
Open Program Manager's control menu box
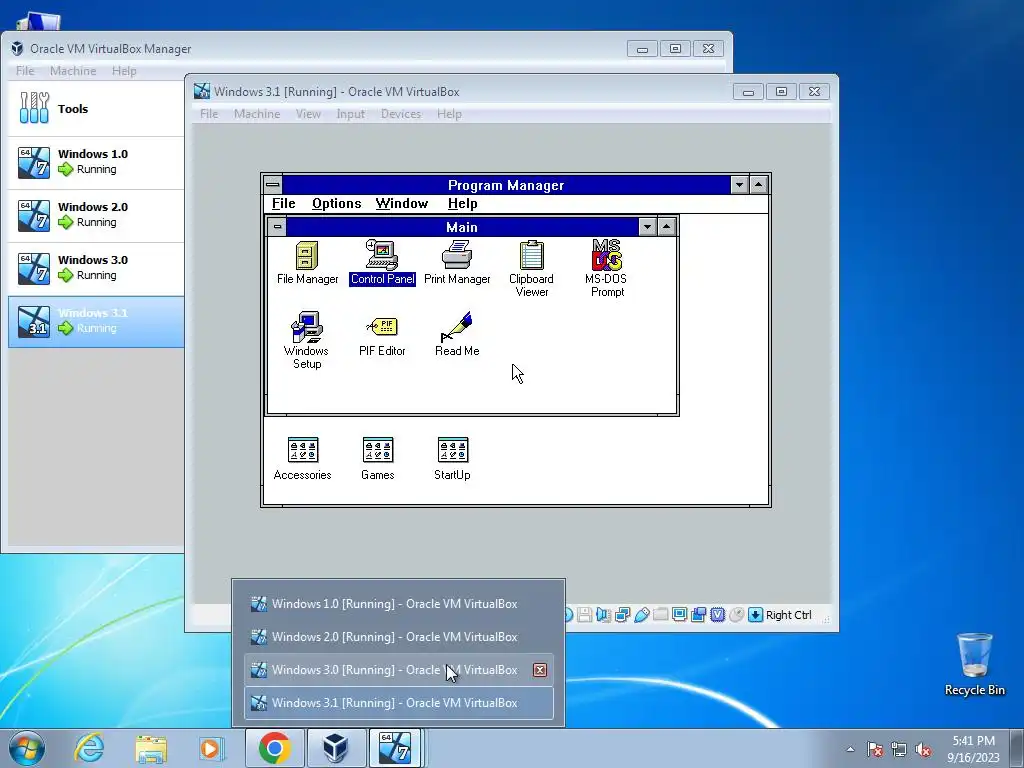point(273,185)
